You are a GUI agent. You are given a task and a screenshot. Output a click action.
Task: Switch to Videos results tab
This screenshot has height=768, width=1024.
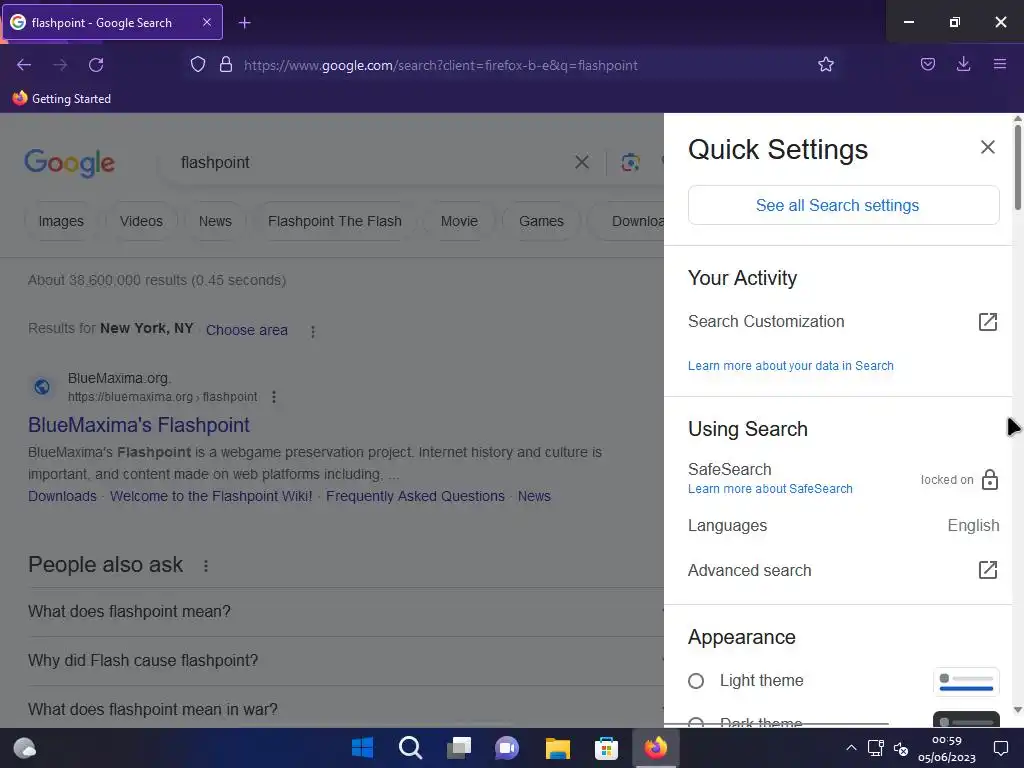click(141, 221)
